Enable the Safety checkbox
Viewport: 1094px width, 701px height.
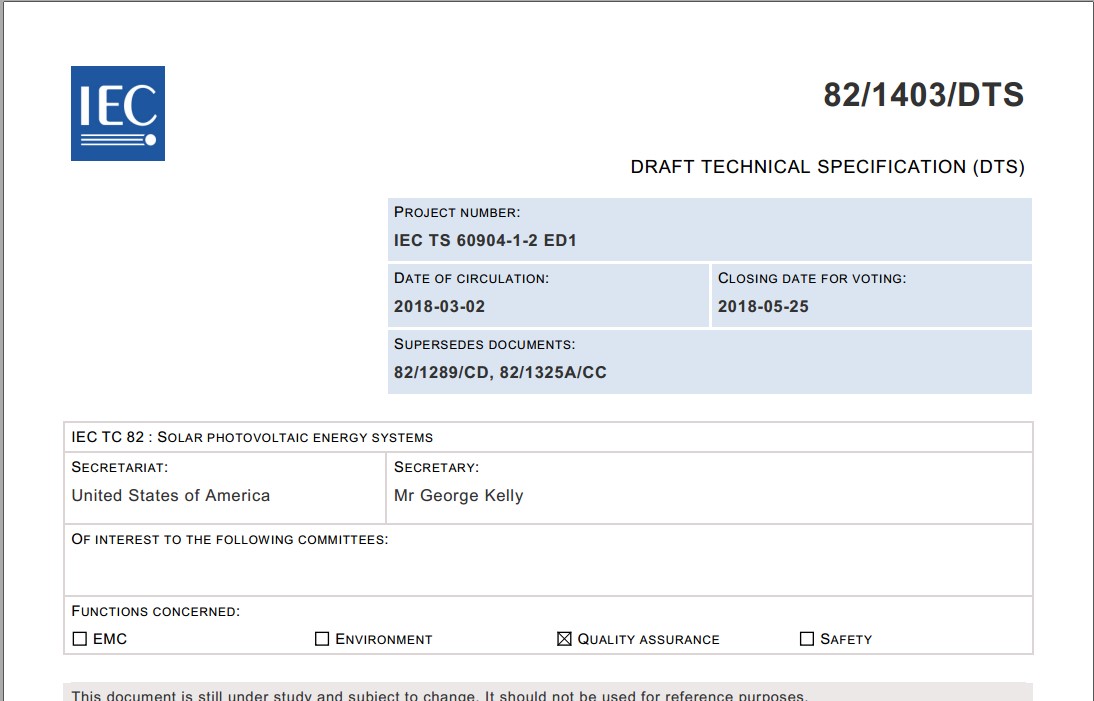807,639
